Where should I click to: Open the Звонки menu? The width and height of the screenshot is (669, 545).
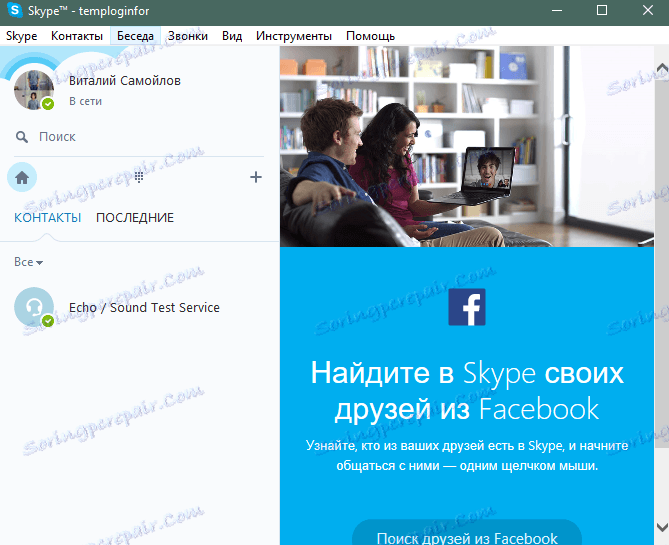[188, 36]
